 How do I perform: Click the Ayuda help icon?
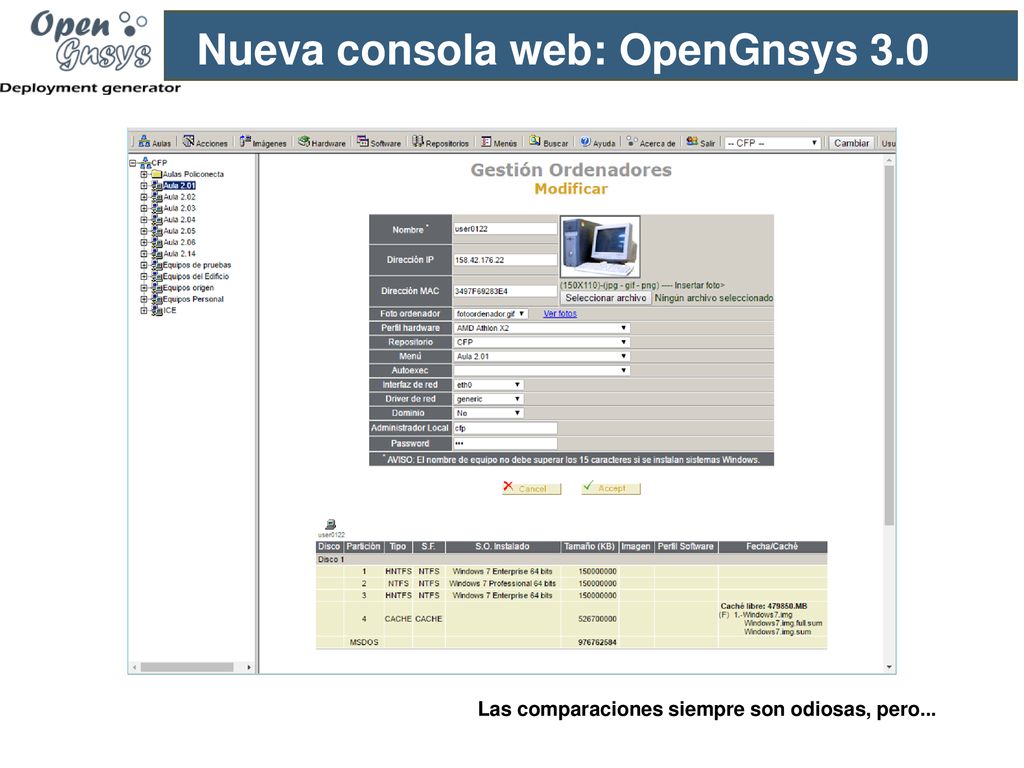(586, 141)
